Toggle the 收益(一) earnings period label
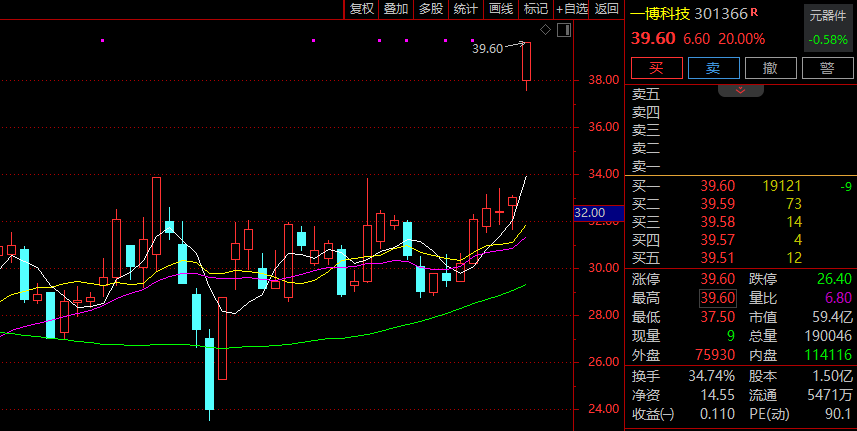857x431 pixels. (x=653, y=413)
